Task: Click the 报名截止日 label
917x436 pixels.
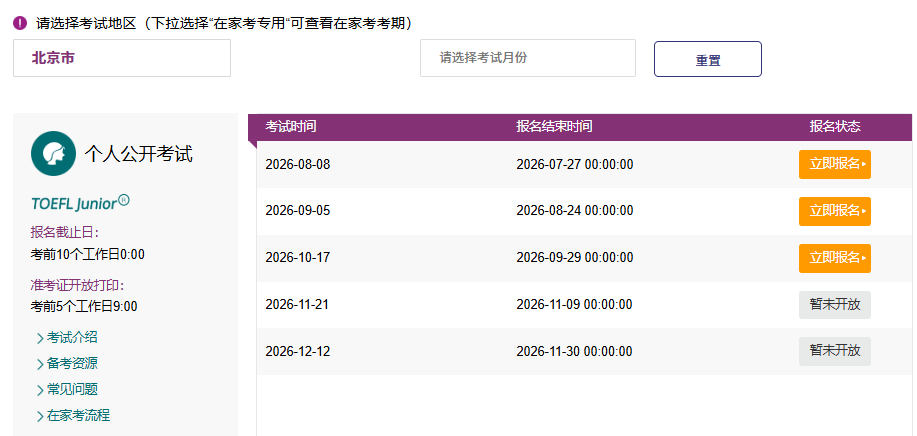Action: [66, 232]
